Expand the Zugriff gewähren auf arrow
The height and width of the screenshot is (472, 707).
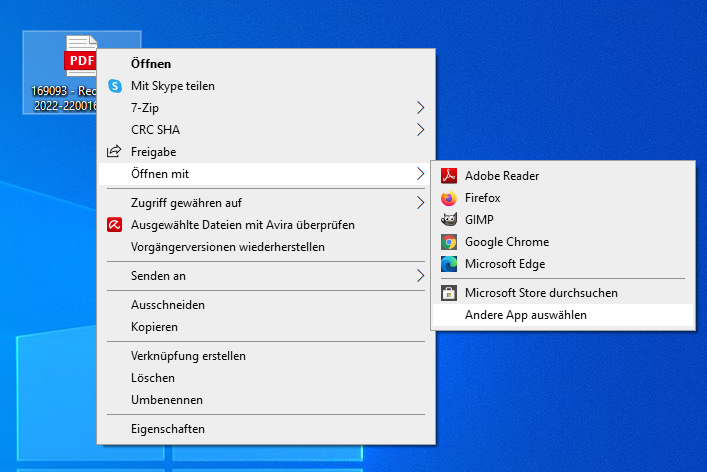click(420, 203)
